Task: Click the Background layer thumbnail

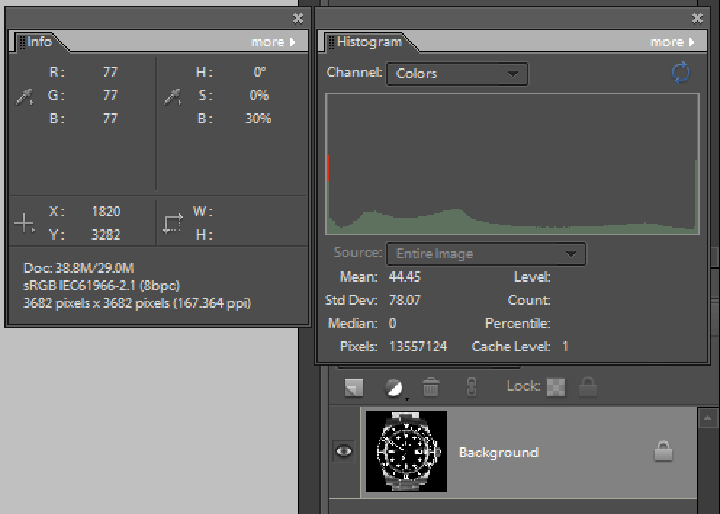Action: (406, 451)
